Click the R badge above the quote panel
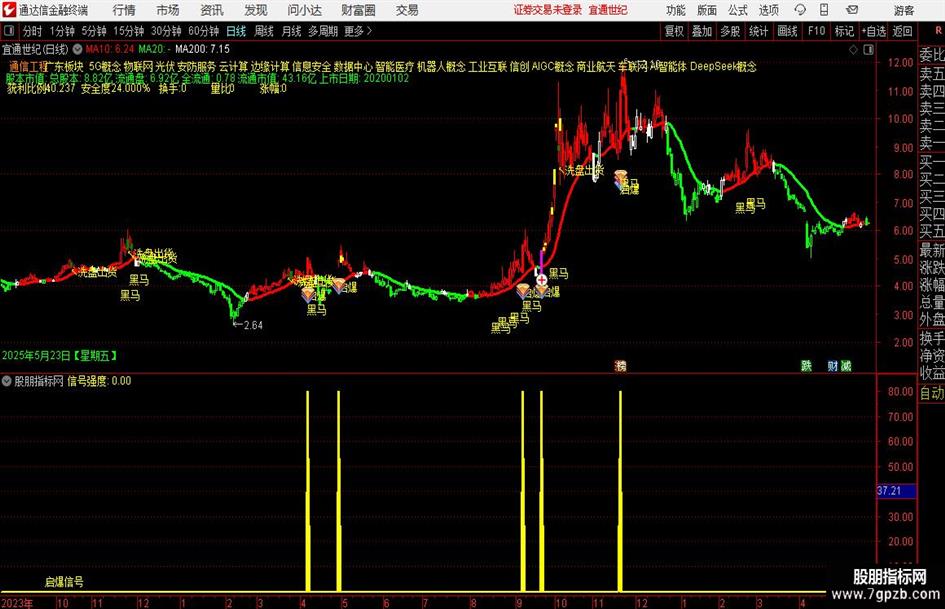945x609 pixels. [938, 30]
